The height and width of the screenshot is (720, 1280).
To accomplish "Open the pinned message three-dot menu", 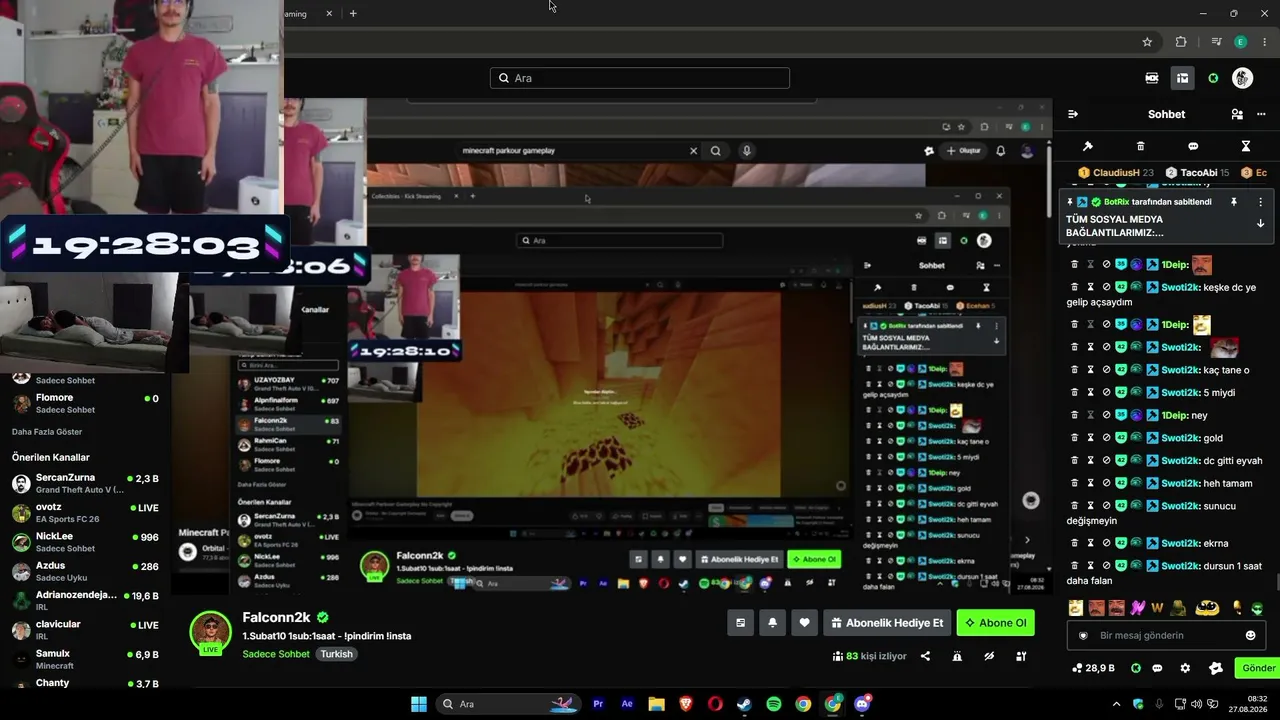I will click(1260, 202).
